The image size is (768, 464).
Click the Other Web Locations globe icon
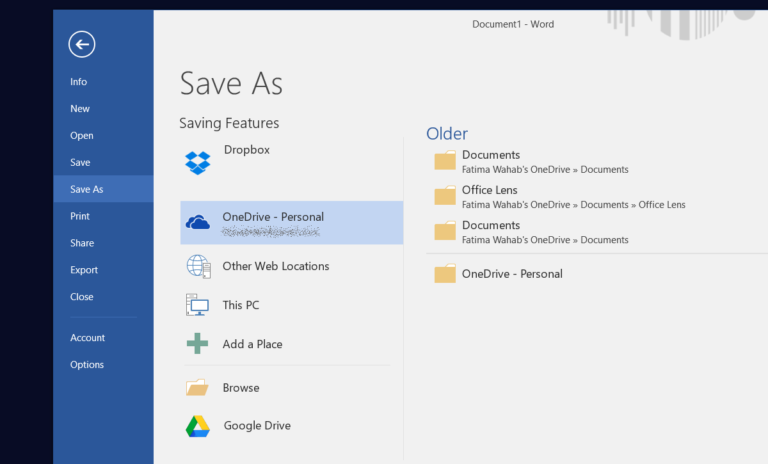tap(198, 267)
